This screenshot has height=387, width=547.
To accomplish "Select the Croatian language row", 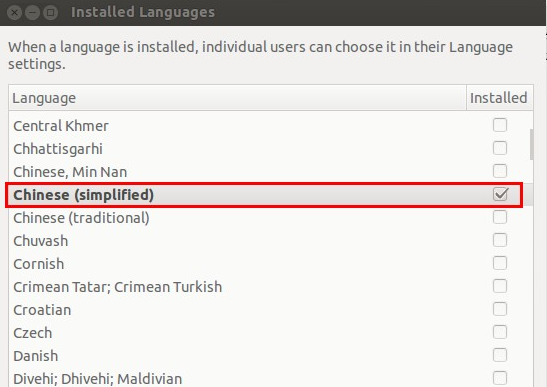I will 269,310.
